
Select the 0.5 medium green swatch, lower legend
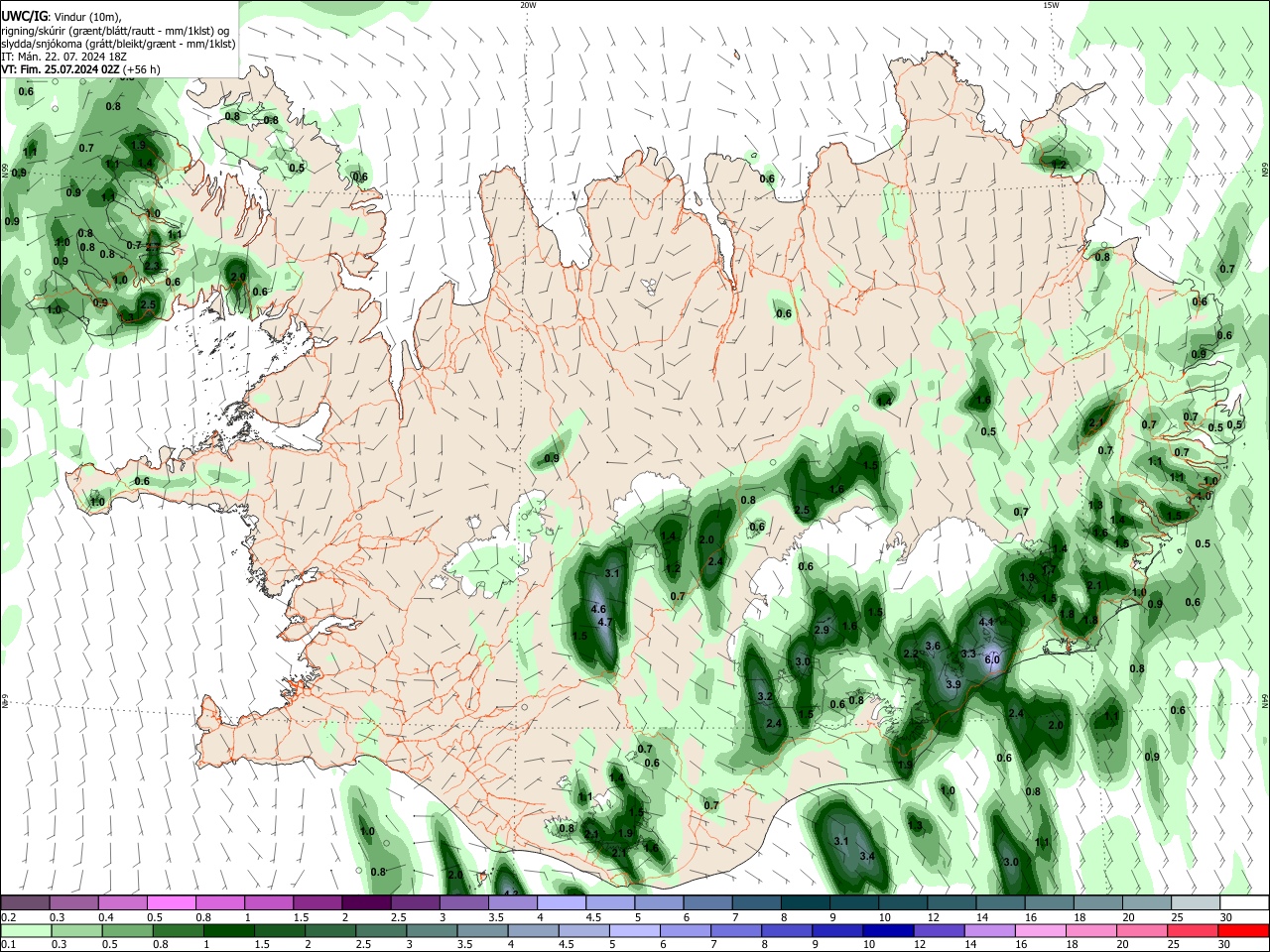(x=127, y=931)
